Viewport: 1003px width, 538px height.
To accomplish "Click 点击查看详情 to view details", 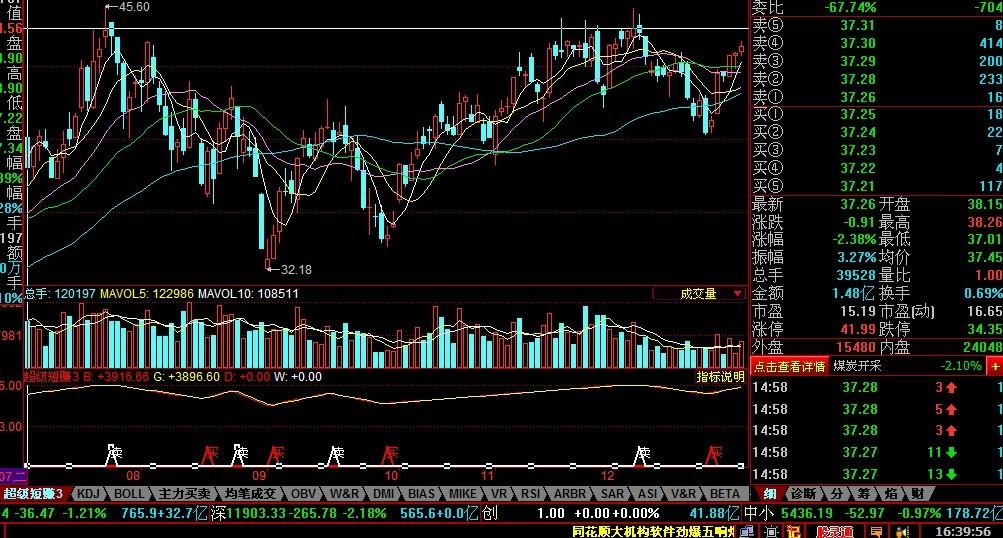I will (789, 366).
